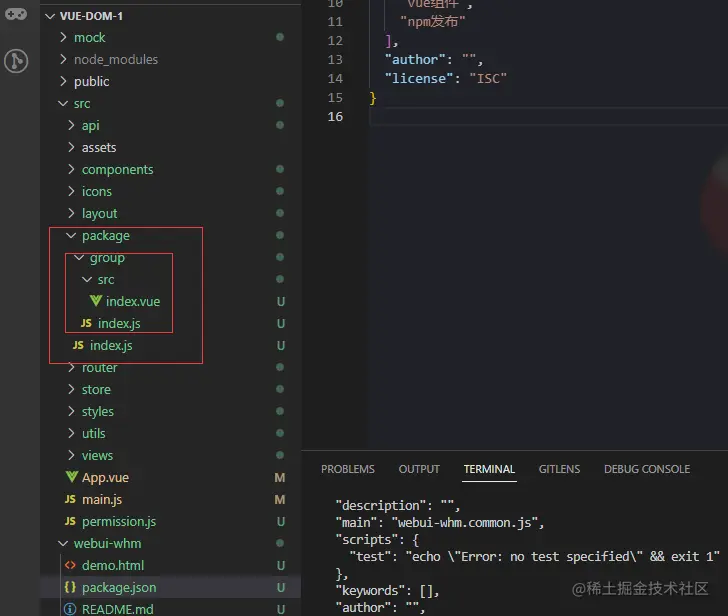Expand the public folder
The width and height of the screenshot is (728, 616).
(x=64, y=81)
